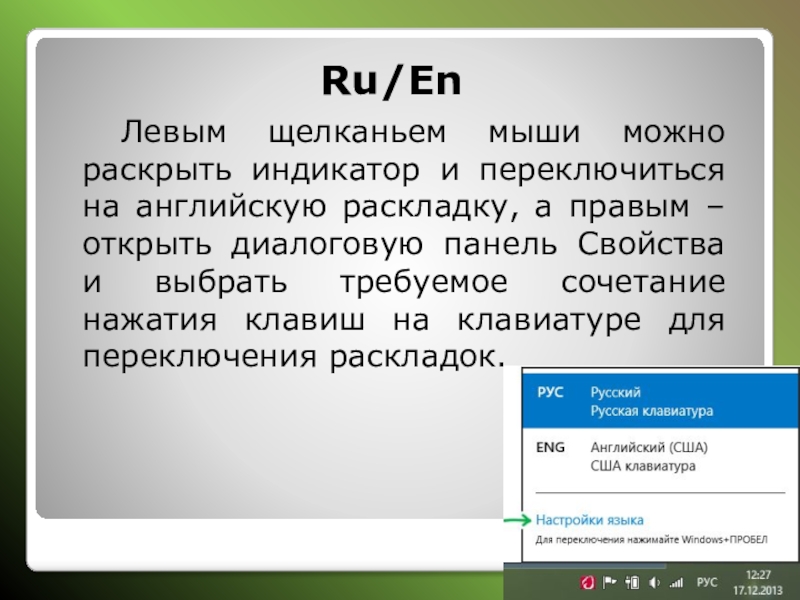Click the 'США клавиатура' label
This screenshot has width=800, height=600.
643,466
